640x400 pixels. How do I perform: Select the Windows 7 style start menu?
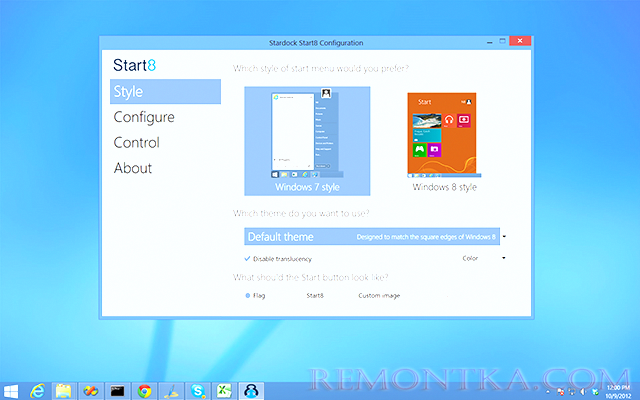tap(307, 141)
